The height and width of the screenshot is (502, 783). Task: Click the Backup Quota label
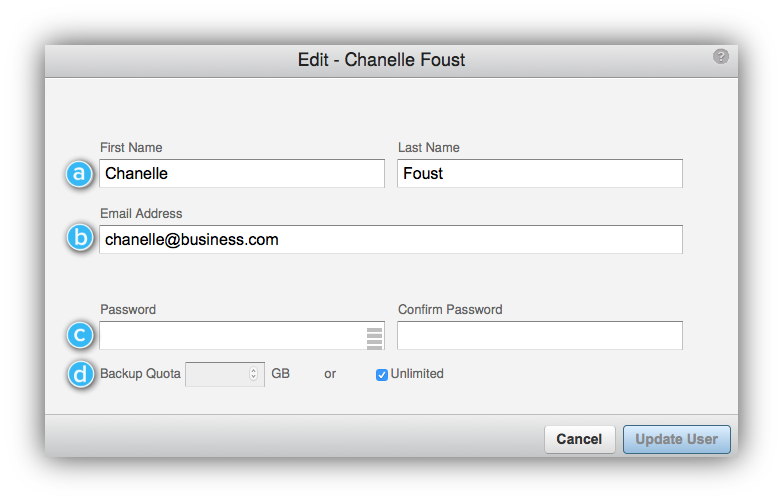[140, 374]
